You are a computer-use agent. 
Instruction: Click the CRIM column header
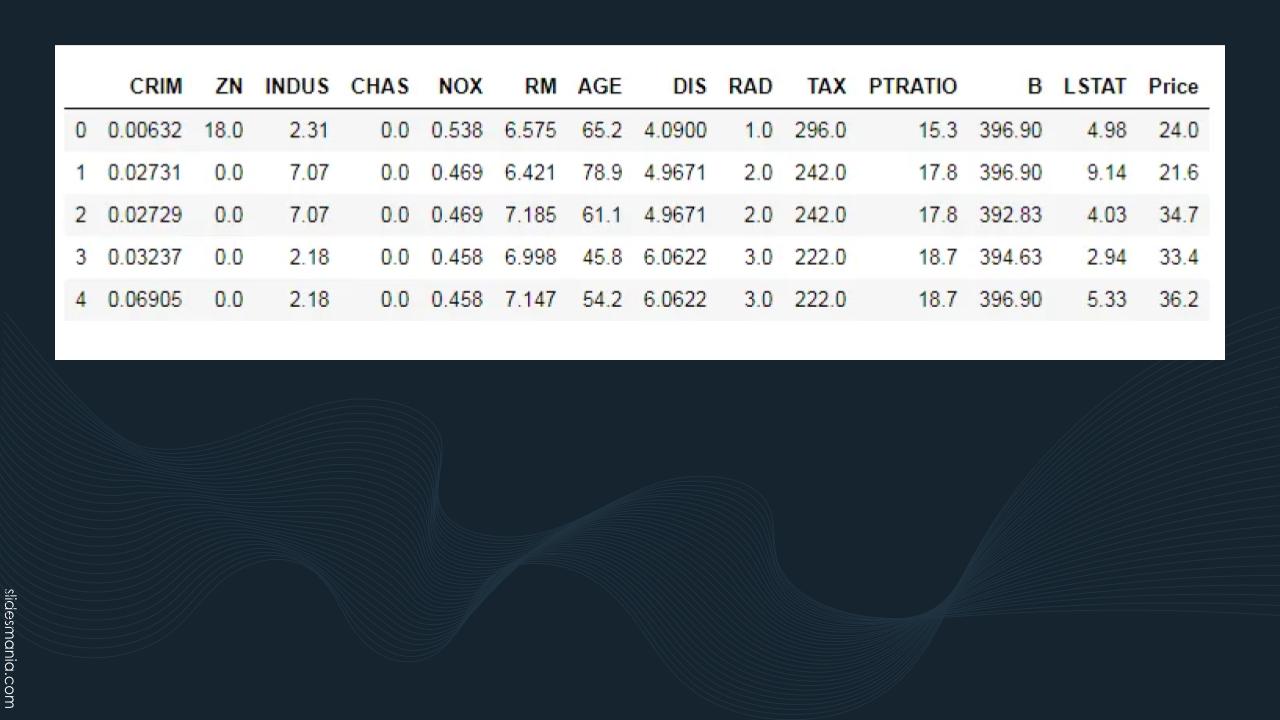[156, 86]
